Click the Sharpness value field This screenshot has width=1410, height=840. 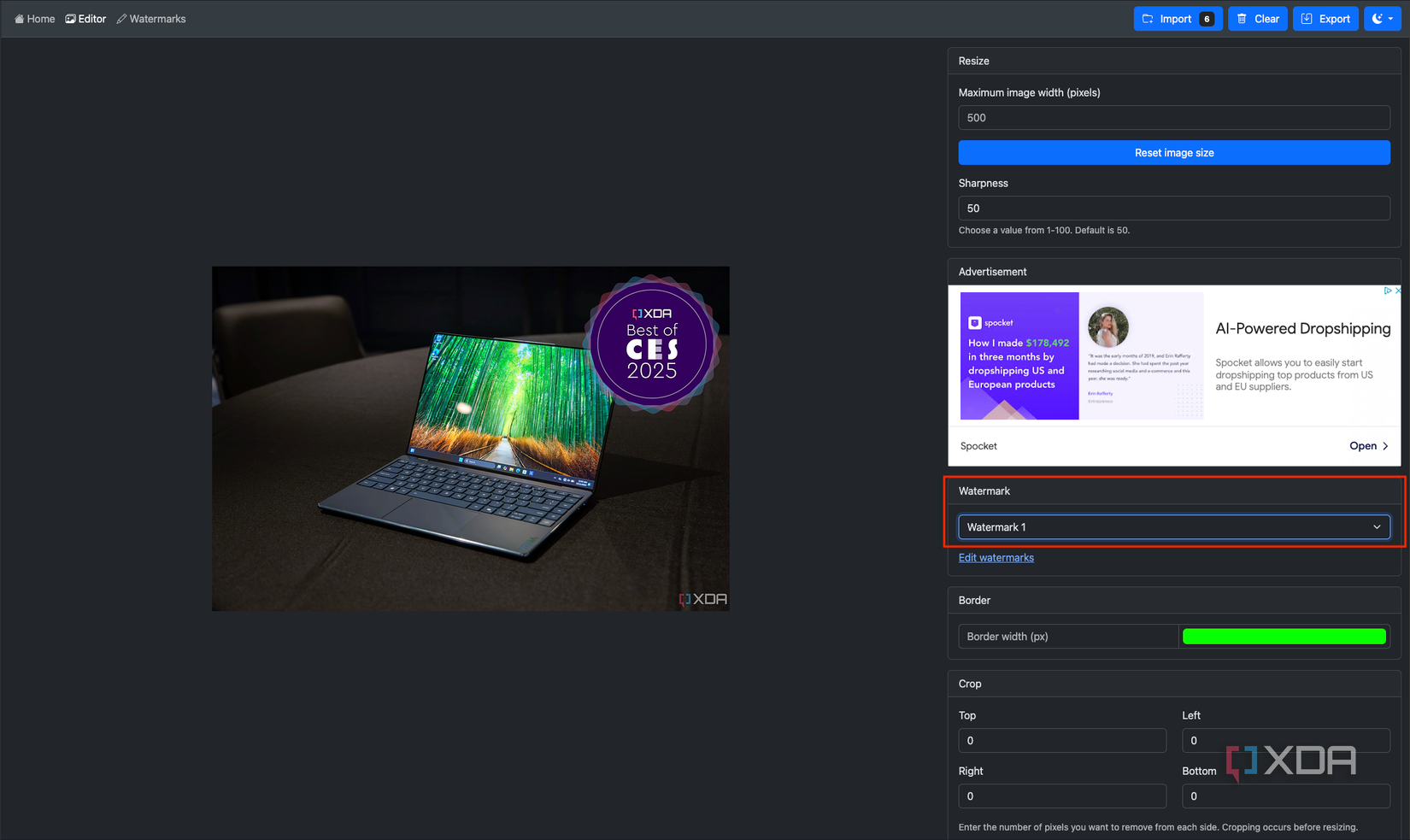coord(1174,209)
